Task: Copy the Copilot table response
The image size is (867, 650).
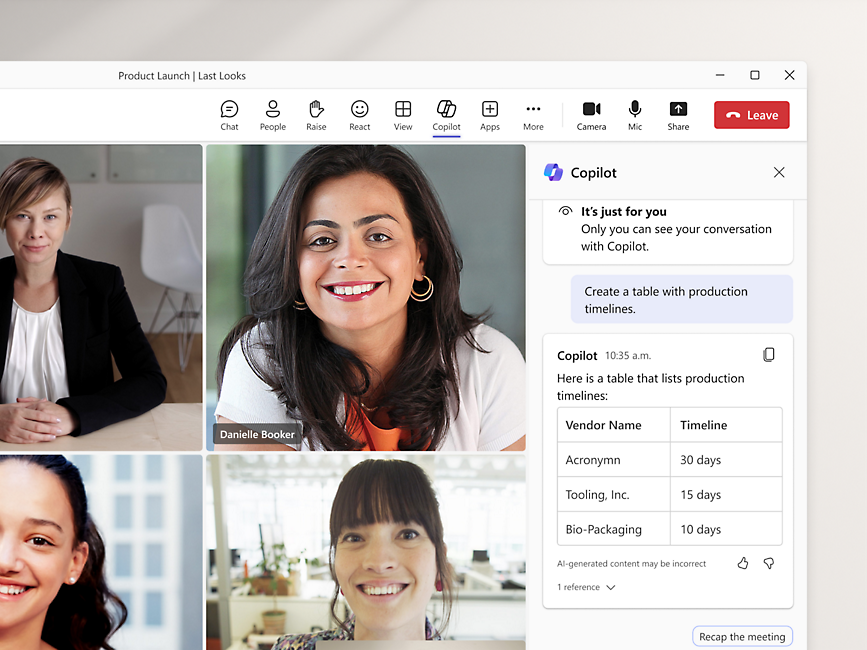Action: (x=769, y=354)
